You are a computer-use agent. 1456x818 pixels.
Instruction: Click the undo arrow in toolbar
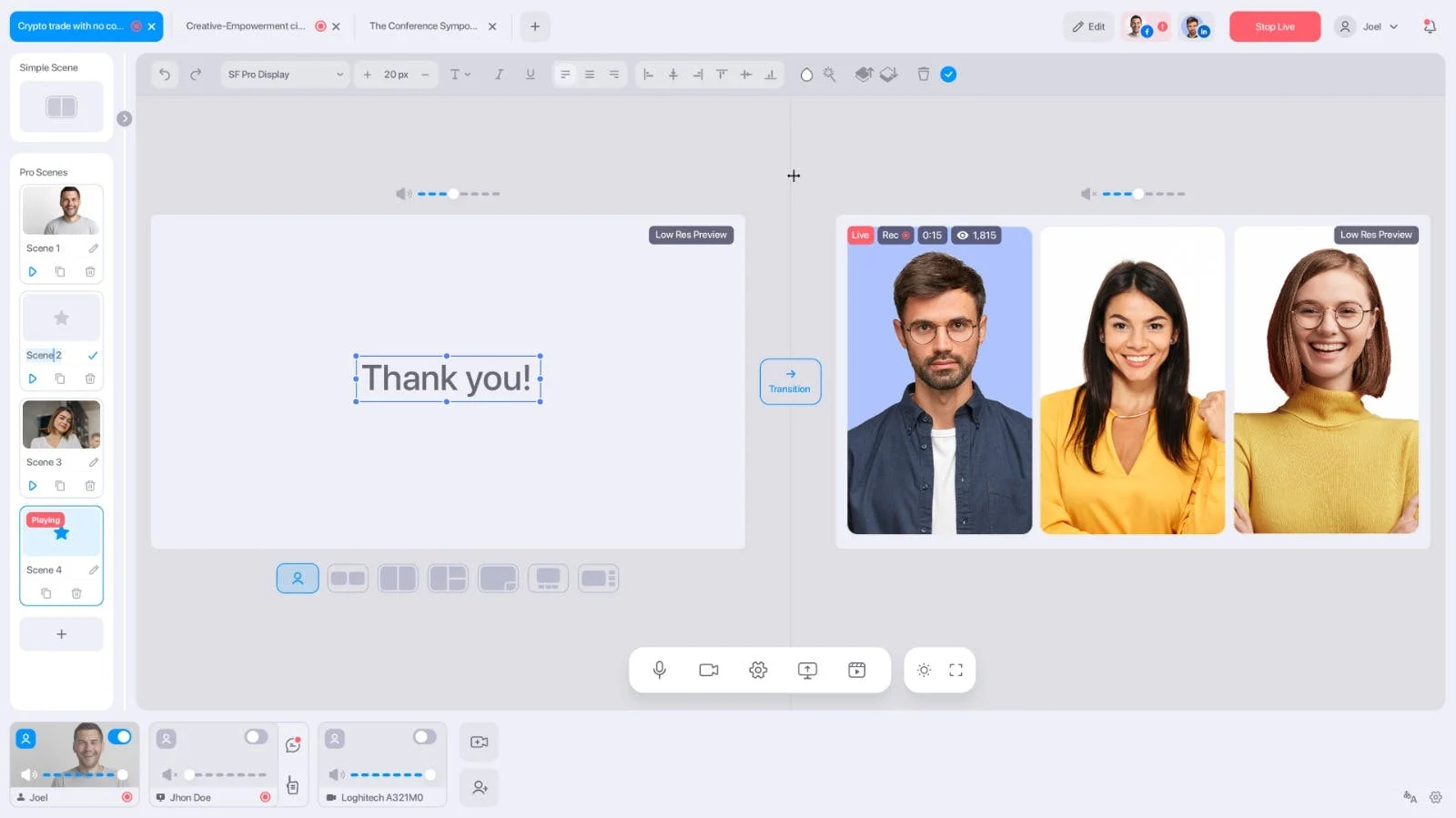165,75
